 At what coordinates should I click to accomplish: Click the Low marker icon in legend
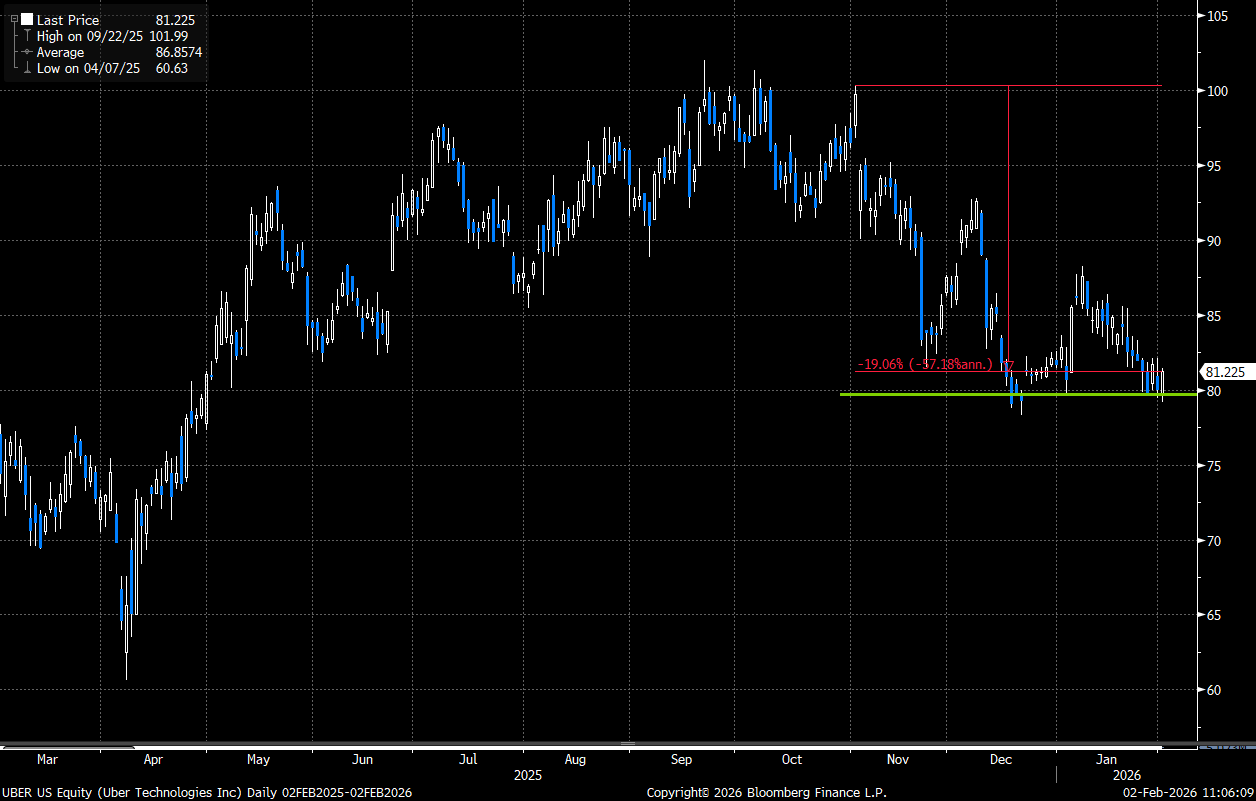point(26,68)
